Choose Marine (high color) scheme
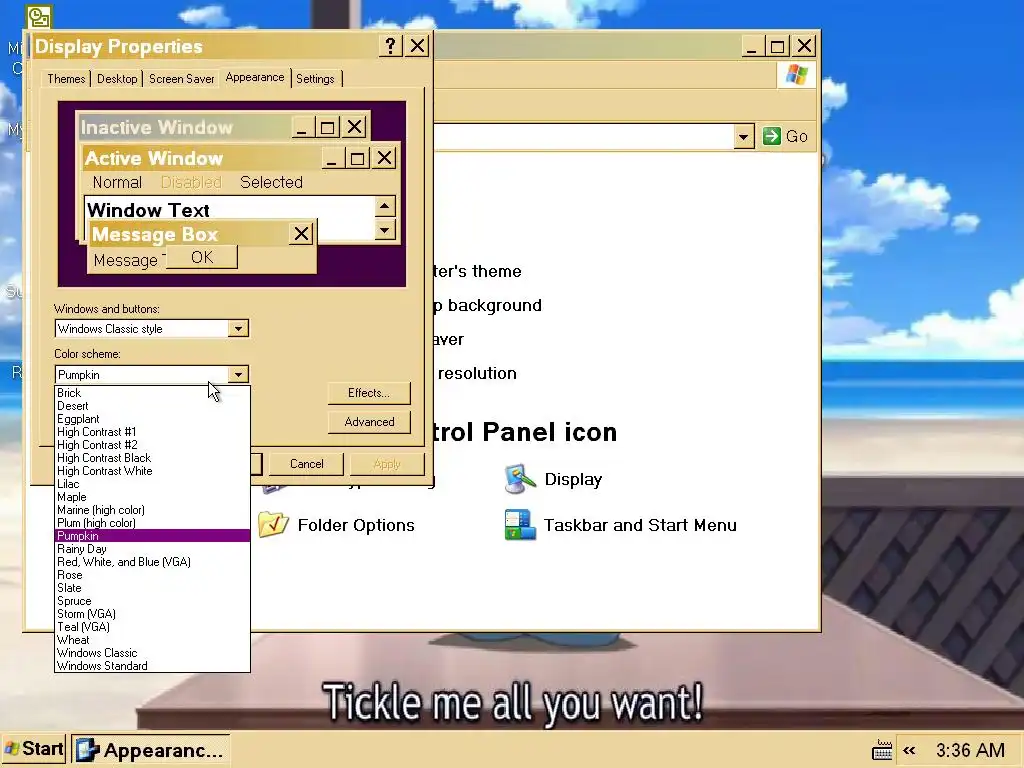 coord(152,510)
